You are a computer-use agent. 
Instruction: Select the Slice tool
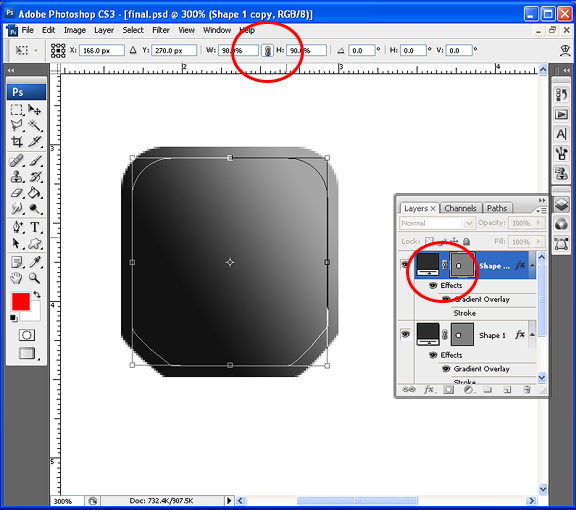[x=35, y=141]
